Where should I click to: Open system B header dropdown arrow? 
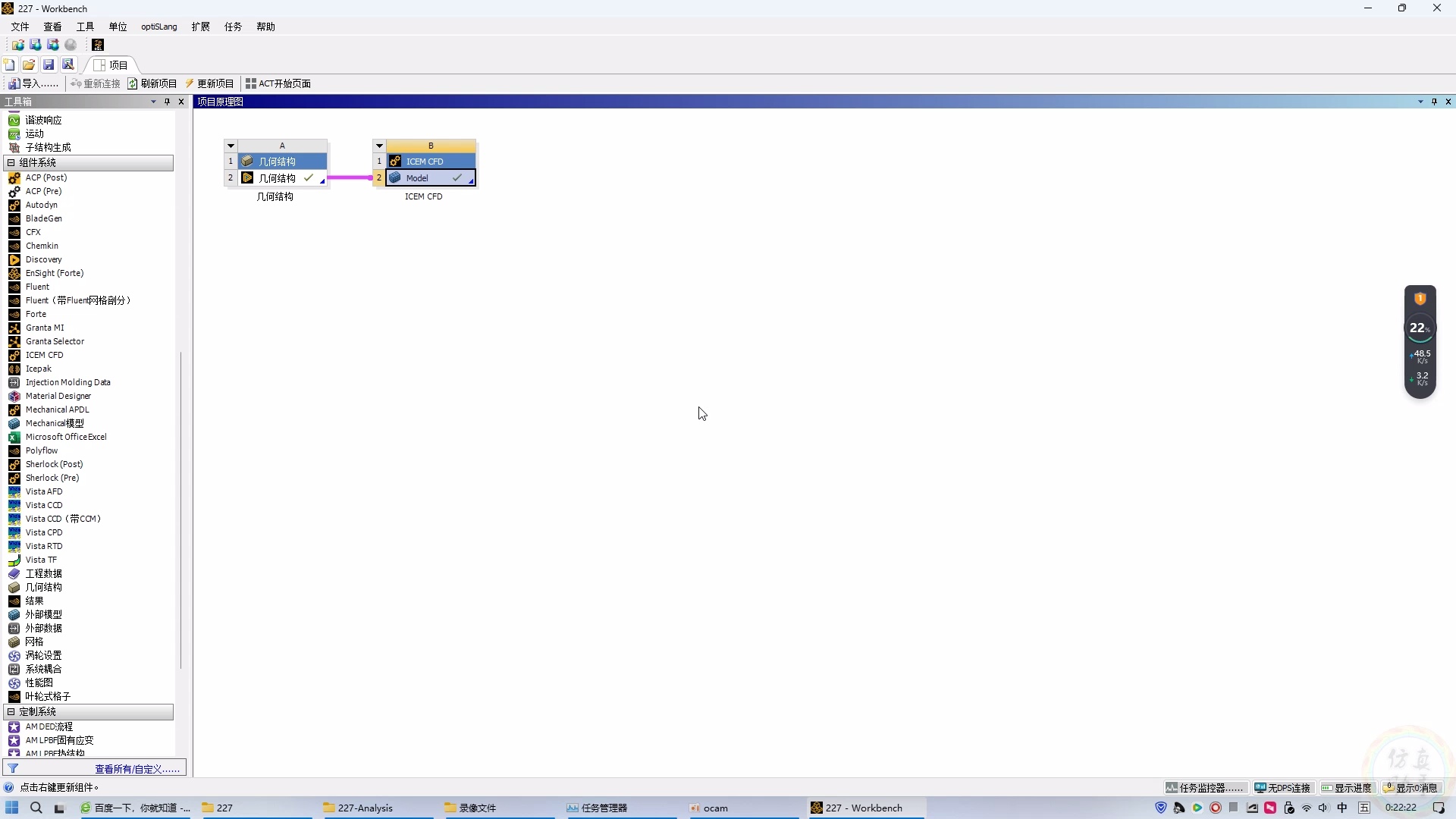coord(379,146)
